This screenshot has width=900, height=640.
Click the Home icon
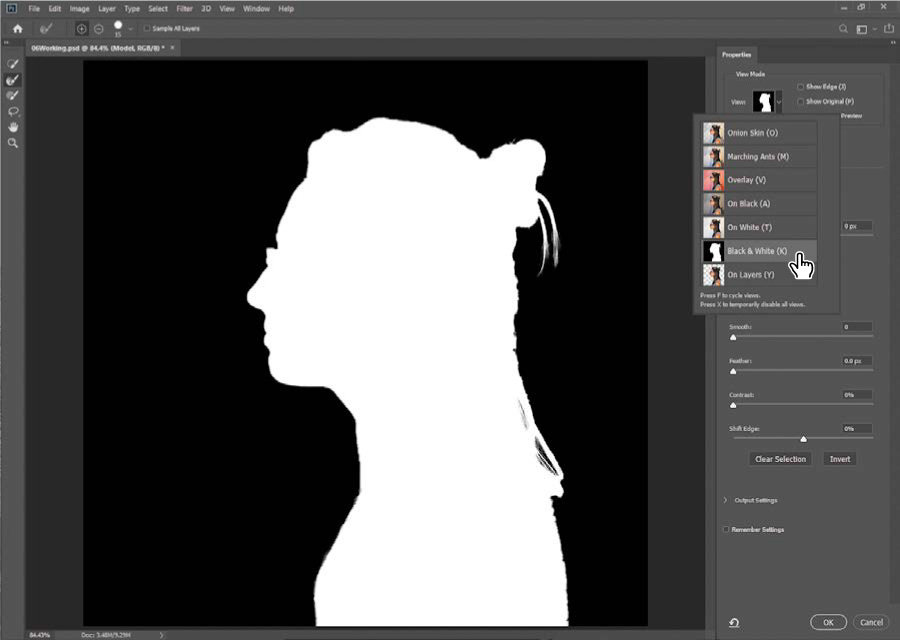(x=17, y=29)
